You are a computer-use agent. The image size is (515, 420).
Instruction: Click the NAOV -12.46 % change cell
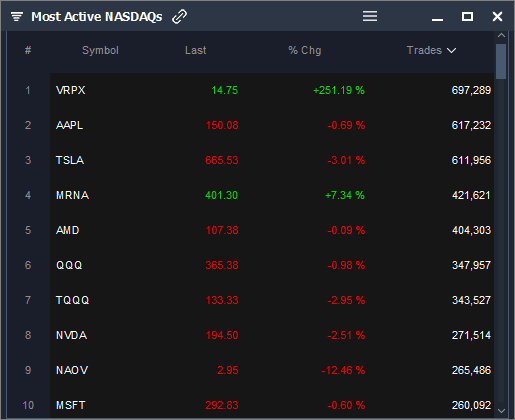point(343,370)
